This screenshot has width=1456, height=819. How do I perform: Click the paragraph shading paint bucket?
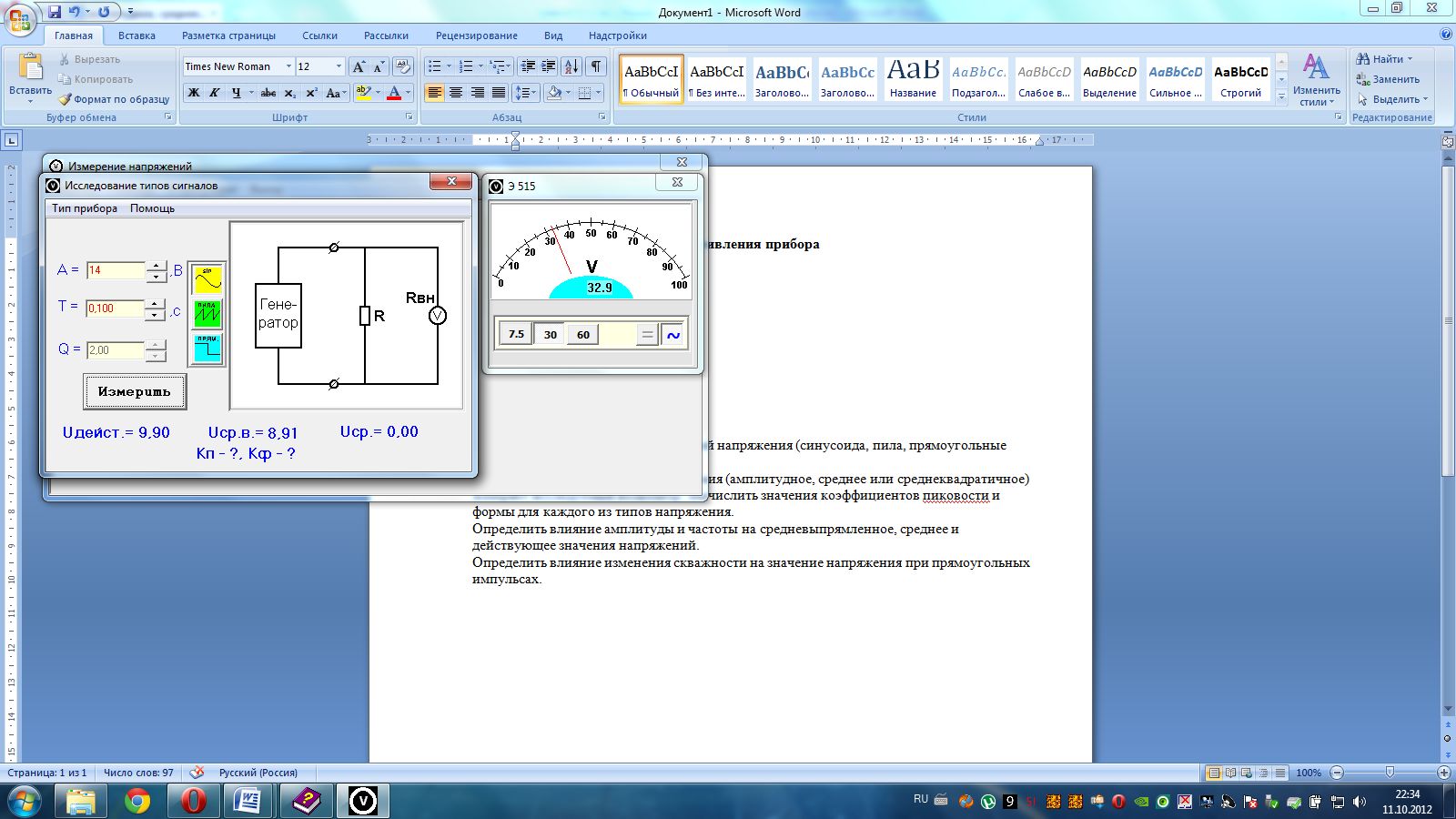pyautogui.click(x=554, y=93)
